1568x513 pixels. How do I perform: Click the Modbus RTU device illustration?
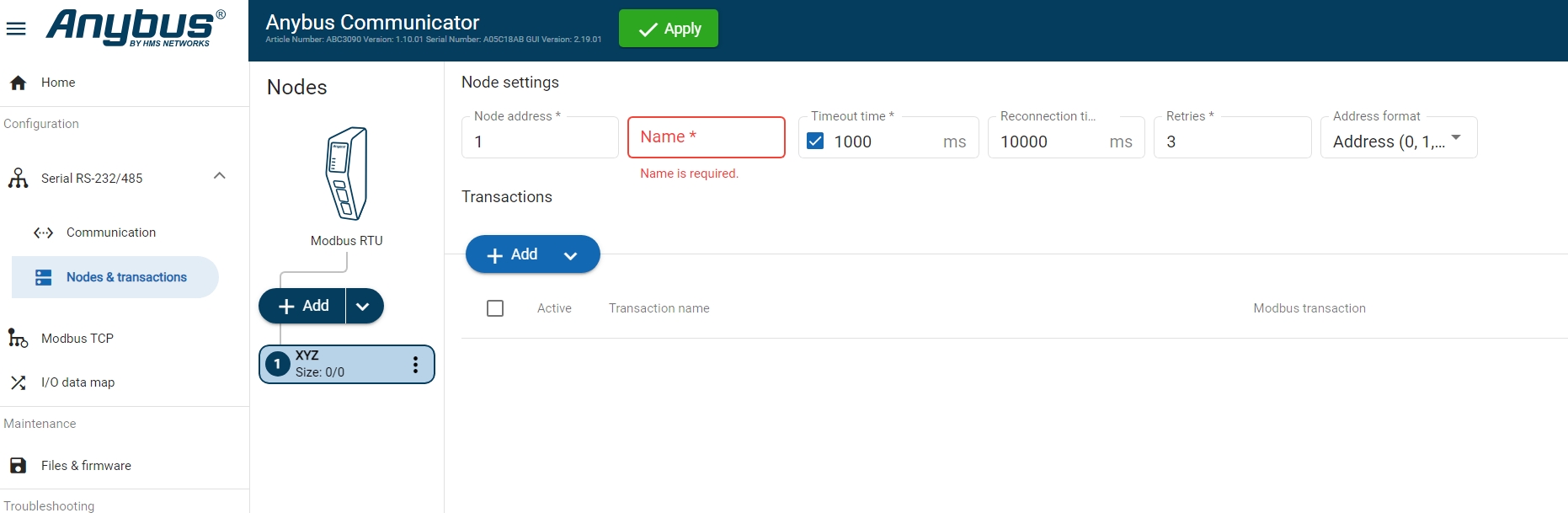(x=346, y=174)
